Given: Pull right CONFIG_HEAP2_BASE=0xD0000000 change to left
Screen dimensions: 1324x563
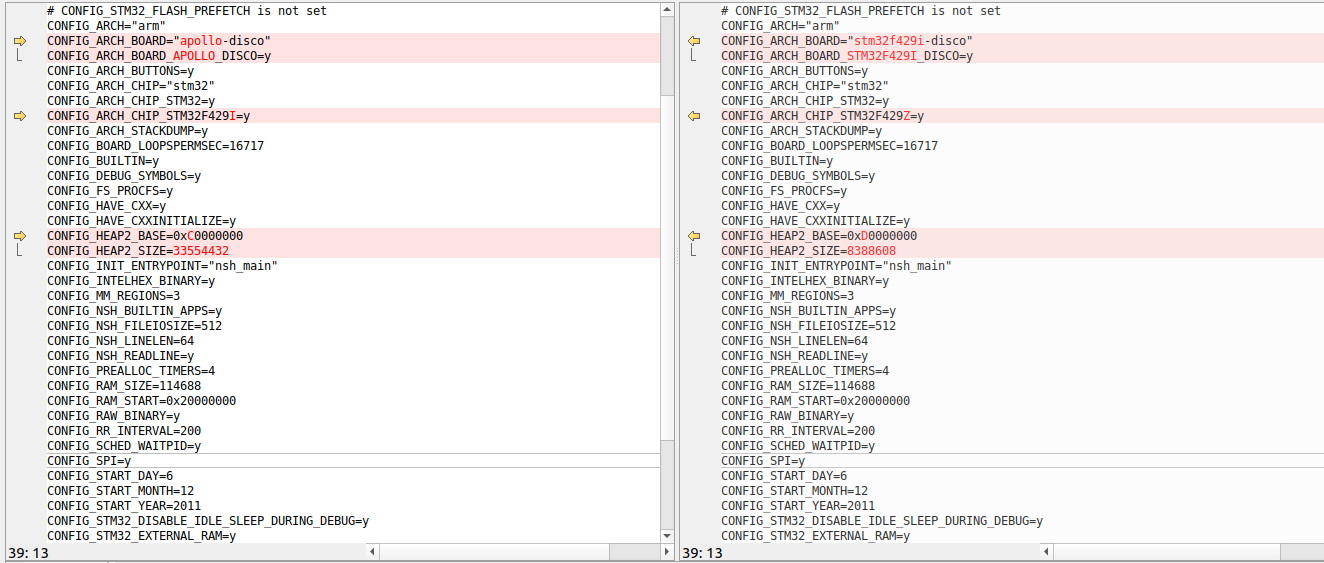Looking at the screenshot, I should 693,236.
